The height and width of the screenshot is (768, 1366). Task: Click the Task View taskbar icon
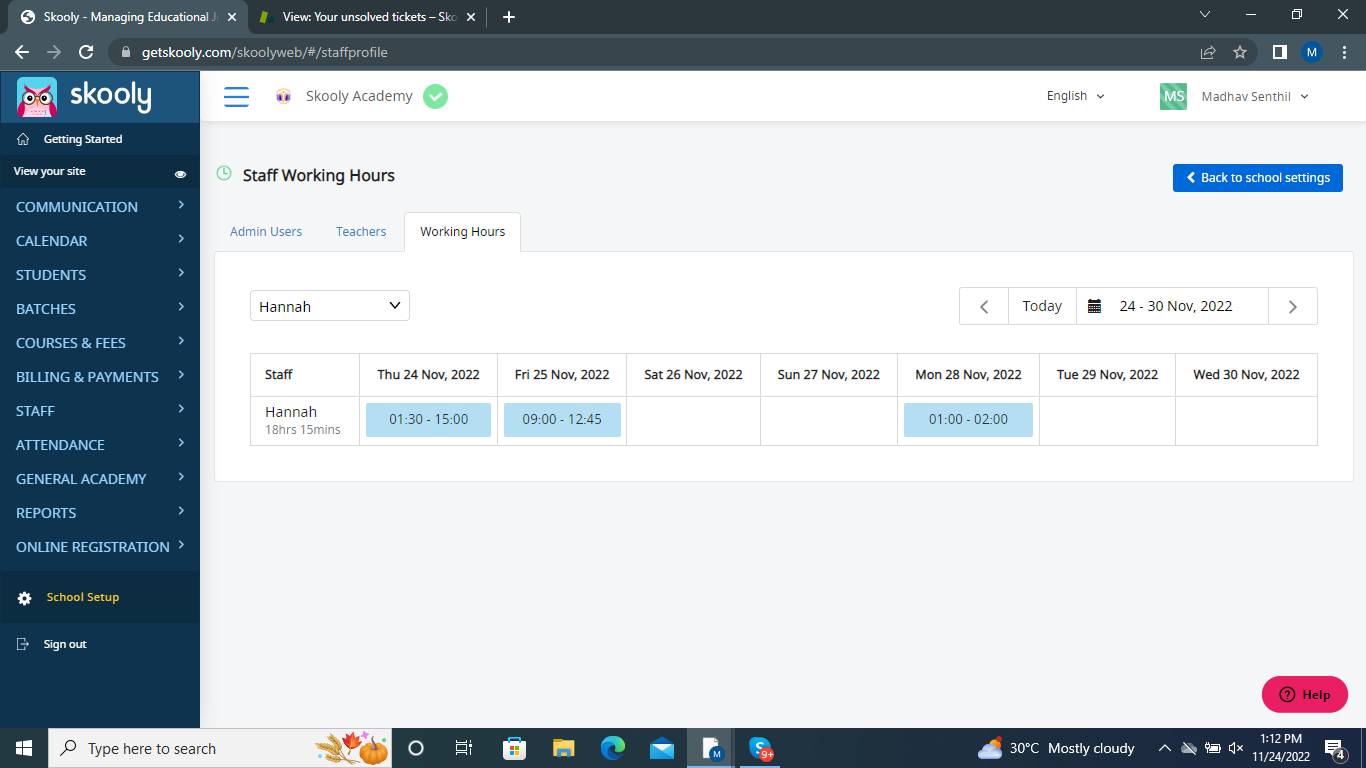[x=464, y=748]
